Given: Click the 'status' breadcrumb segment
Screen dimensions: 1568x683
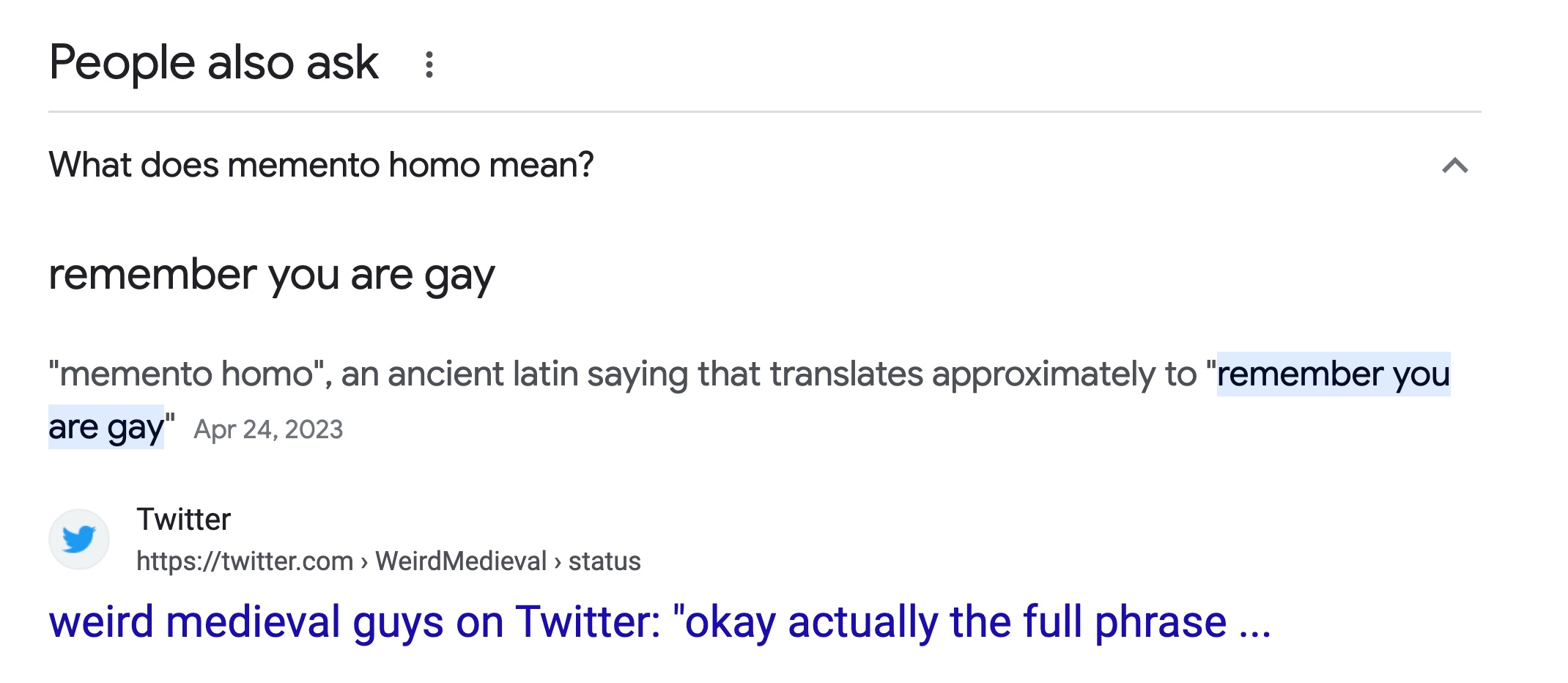Looking at the screenshot, I should pyautogui.click(x=604, y=561).
